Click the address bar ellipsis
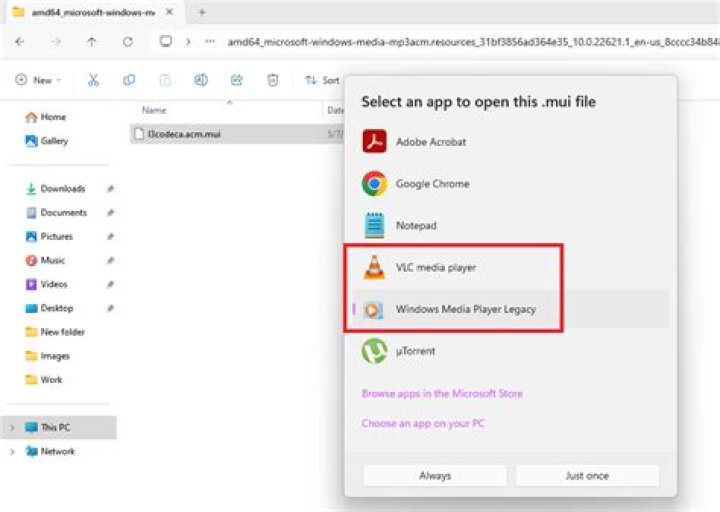This screenshot has width=720, height=512. pos(210,41)
